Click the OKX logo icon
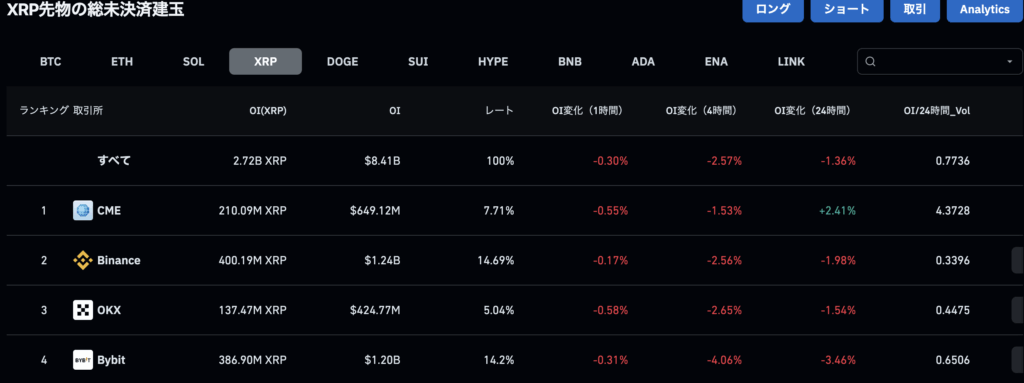This screenshot has width=1024, height=383. (x=83, y=310)
